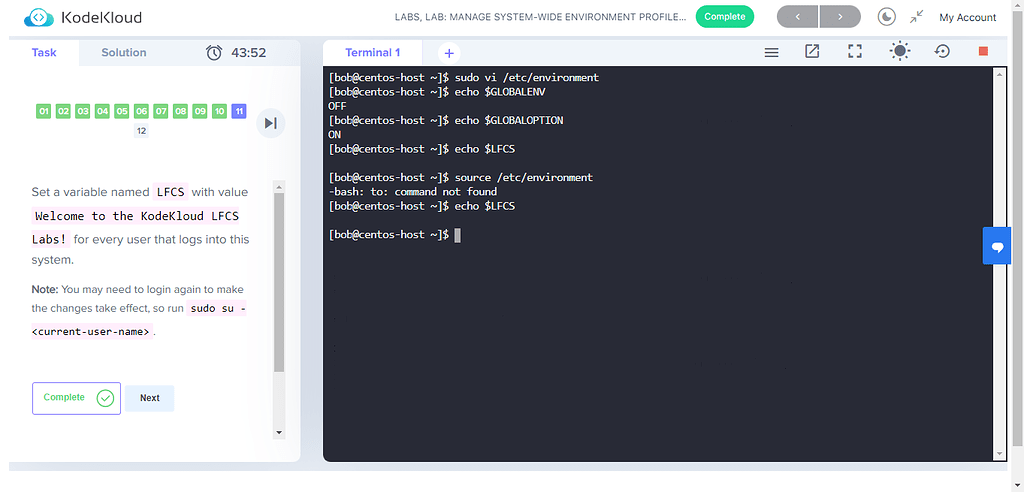
Task: Click the 'sudo su -' command in note
Action: pyautogui.click(x=217, y=308)
